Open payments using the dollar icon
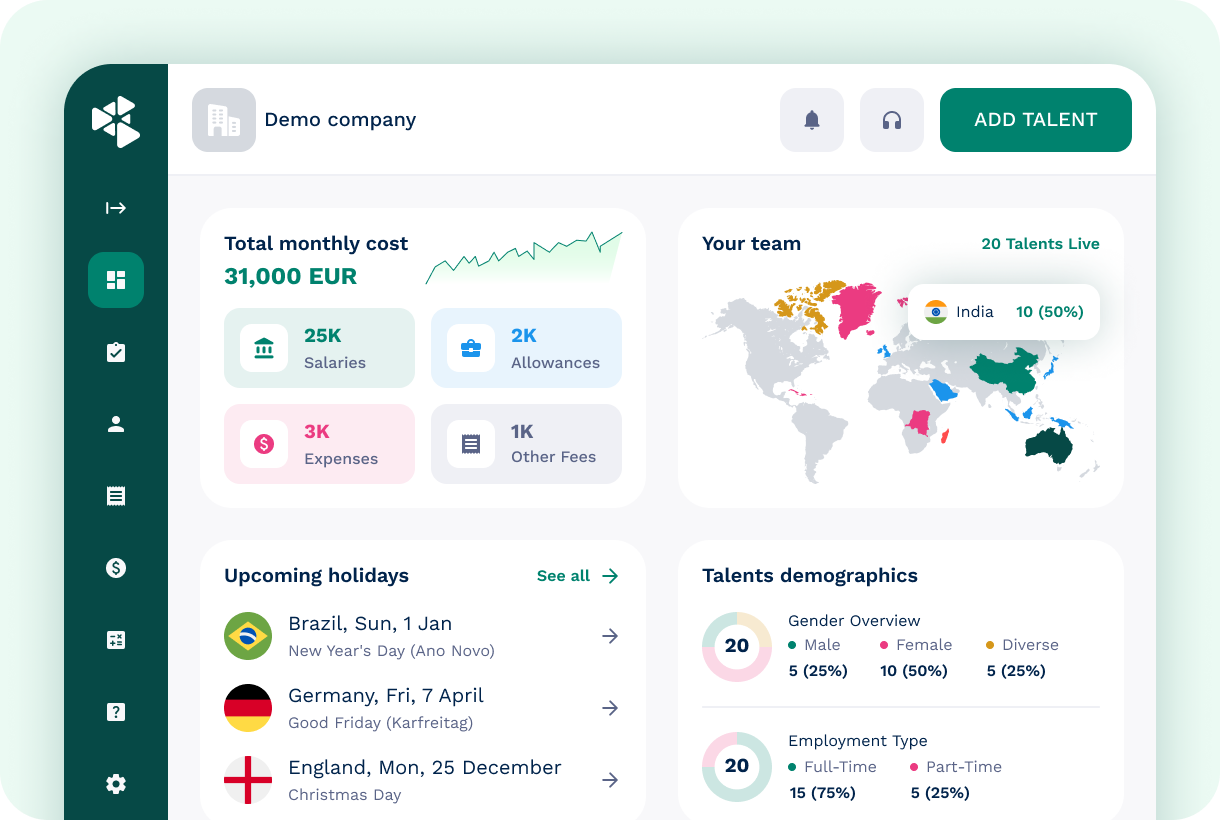This screenshot has height=820, width=1220. [x=116, y=568]
